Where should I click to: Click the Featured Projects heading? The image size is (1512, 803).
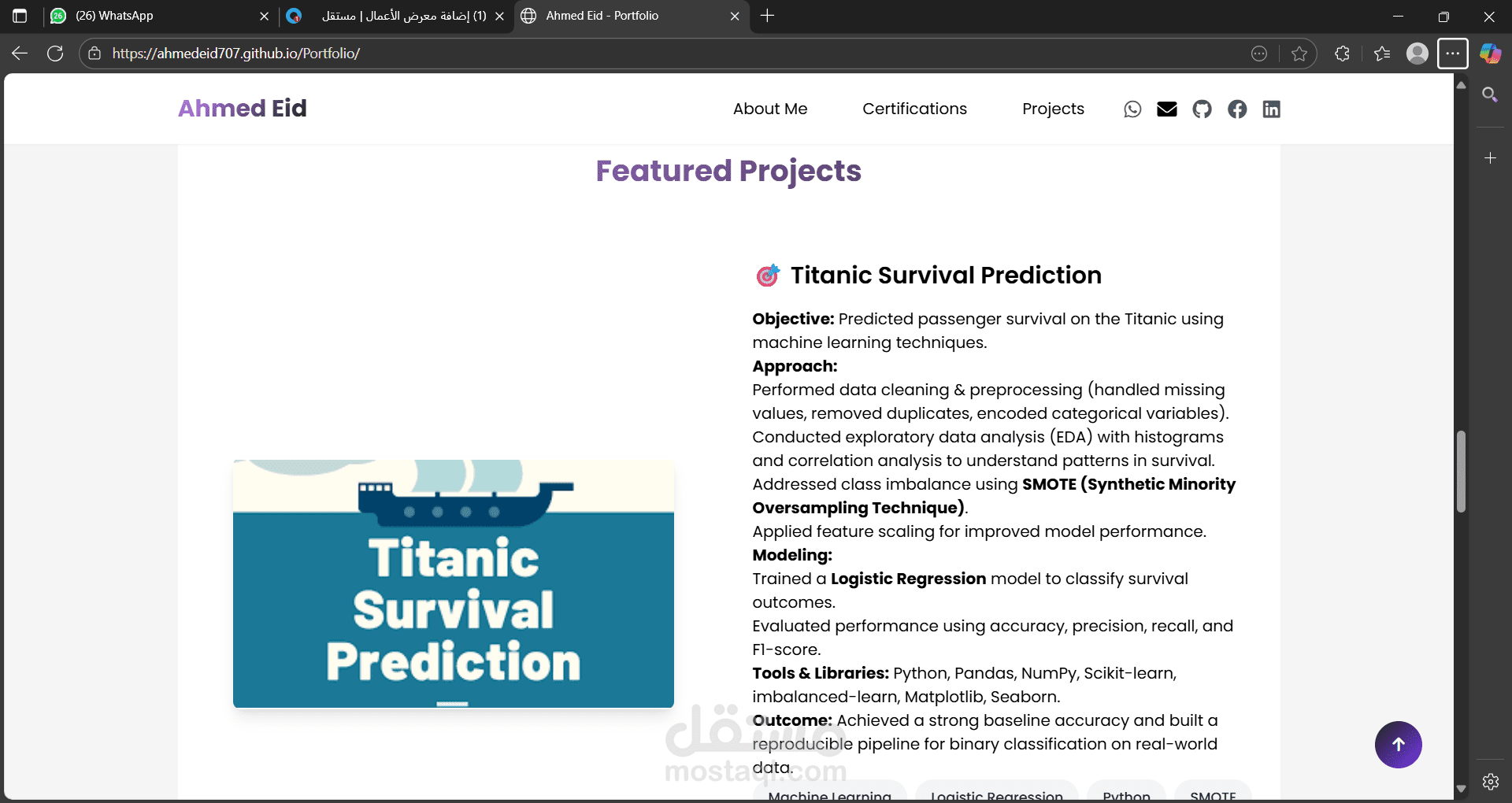728,172
